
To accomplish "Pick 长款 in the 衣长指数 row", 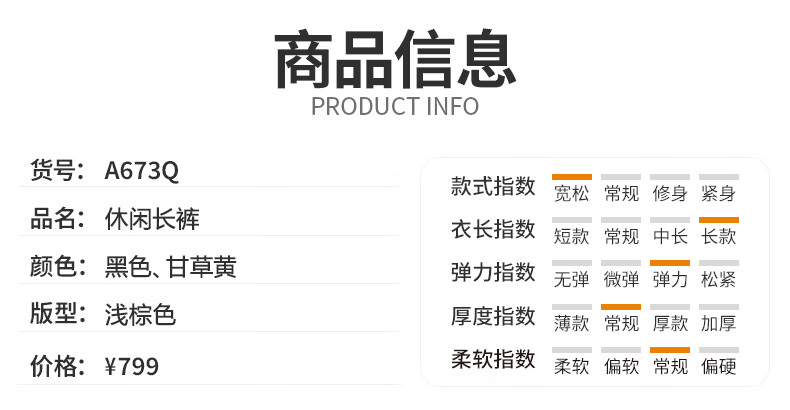I will (718, 236).
